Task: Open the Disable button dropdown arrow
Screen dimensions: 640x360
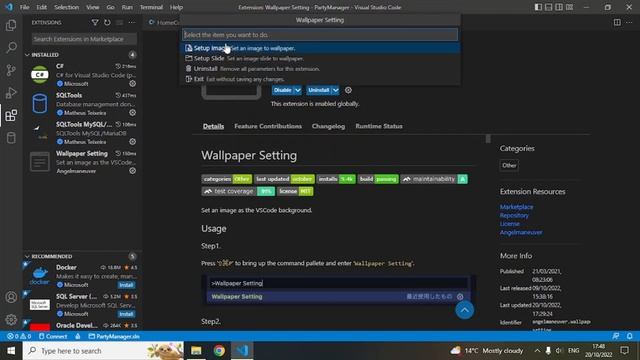Action: pos(298,90)
